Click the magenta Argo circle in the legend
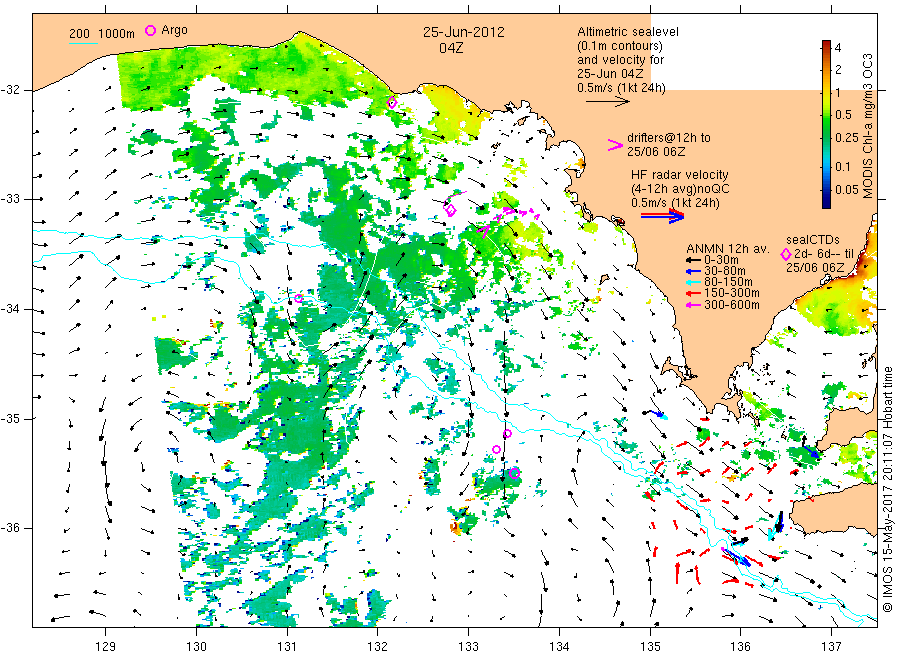 point(150,30)
